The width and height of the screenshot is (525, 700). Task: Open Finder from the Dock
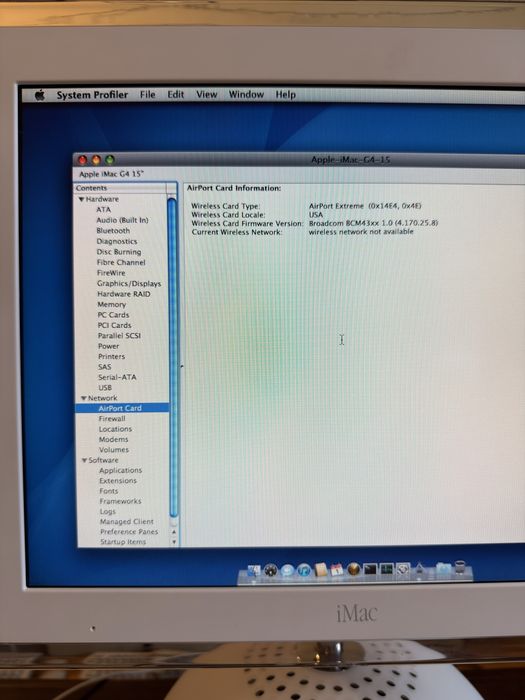pos(254,570)
